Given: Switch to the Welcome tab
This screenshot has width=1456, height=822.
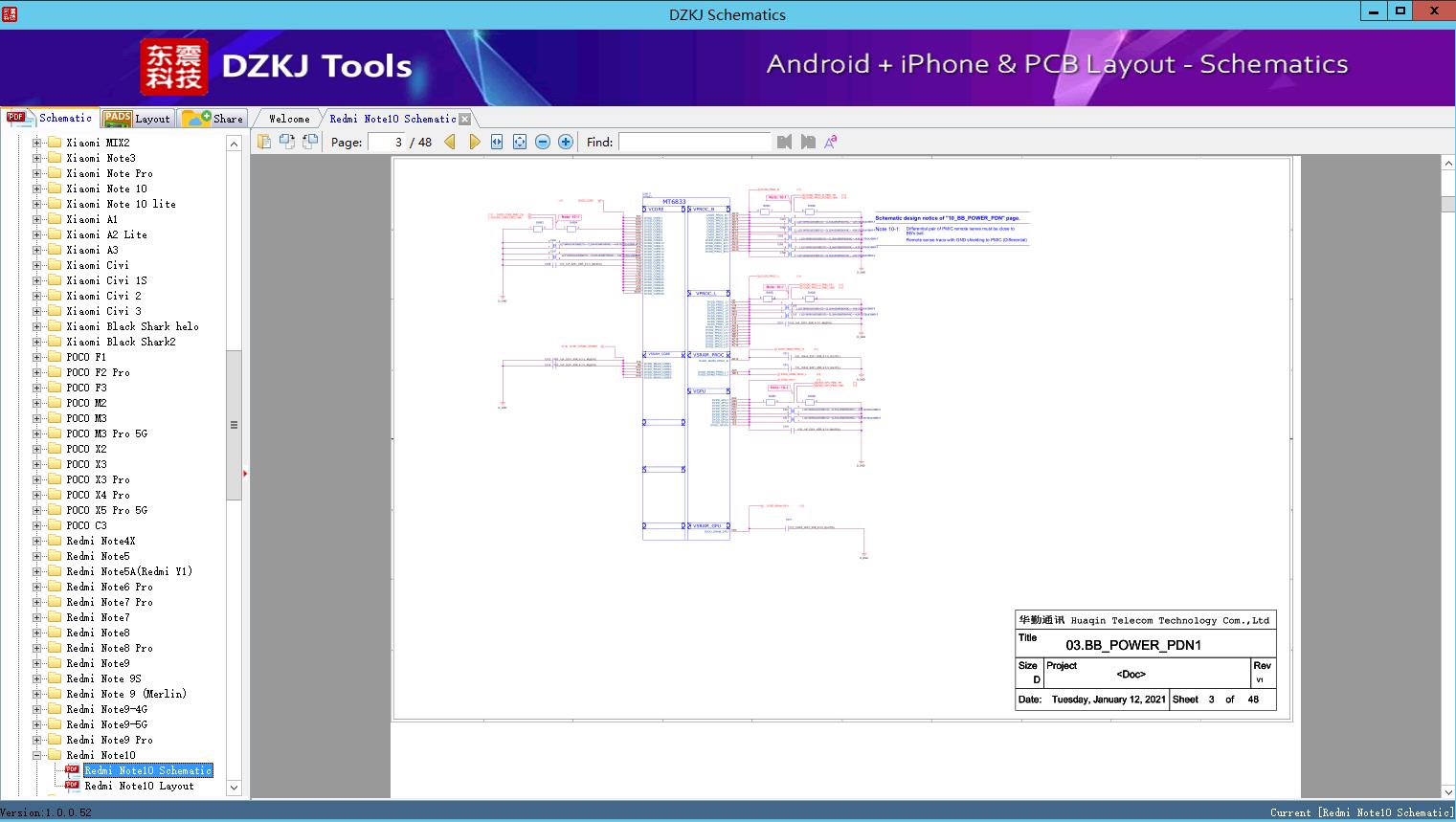Looking at the screenshot, I should 289,119.
